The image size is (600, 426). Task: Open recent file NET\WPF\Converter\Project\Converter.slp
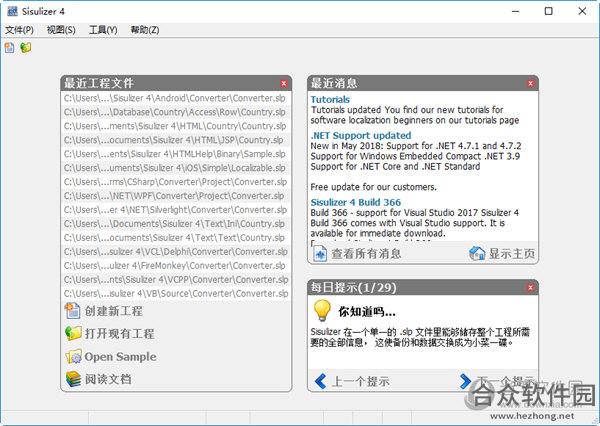pyautogui.click(x=176, y=196)
